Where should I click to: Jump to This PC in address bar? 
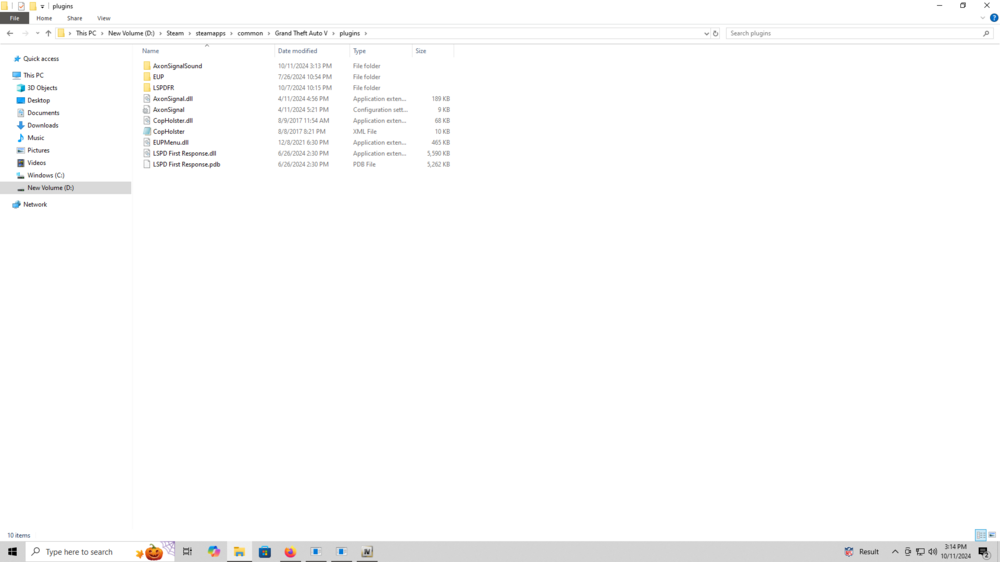point(85,33)
